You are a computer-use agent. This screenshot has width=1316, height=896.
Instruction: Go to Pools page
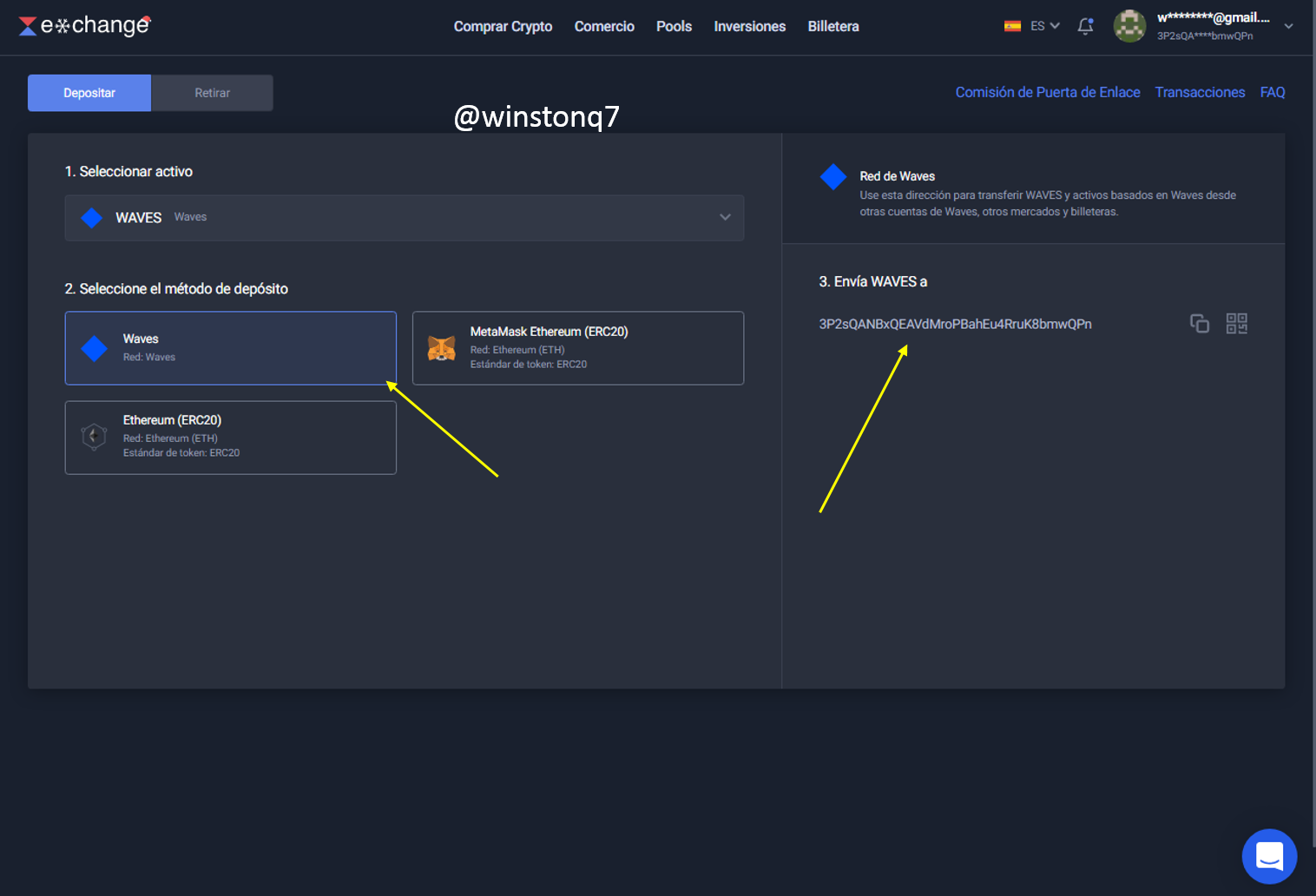pos(674,26)
